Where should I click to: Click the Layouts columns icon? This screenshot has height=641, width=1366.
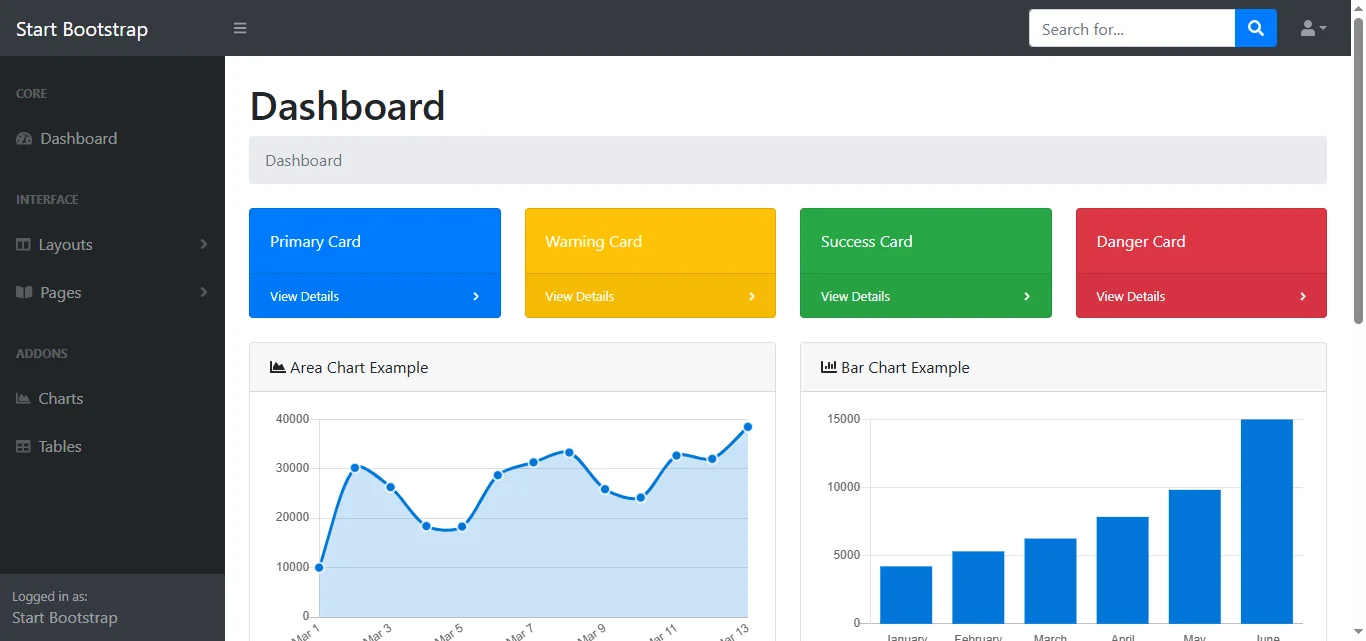pos(24,245)
